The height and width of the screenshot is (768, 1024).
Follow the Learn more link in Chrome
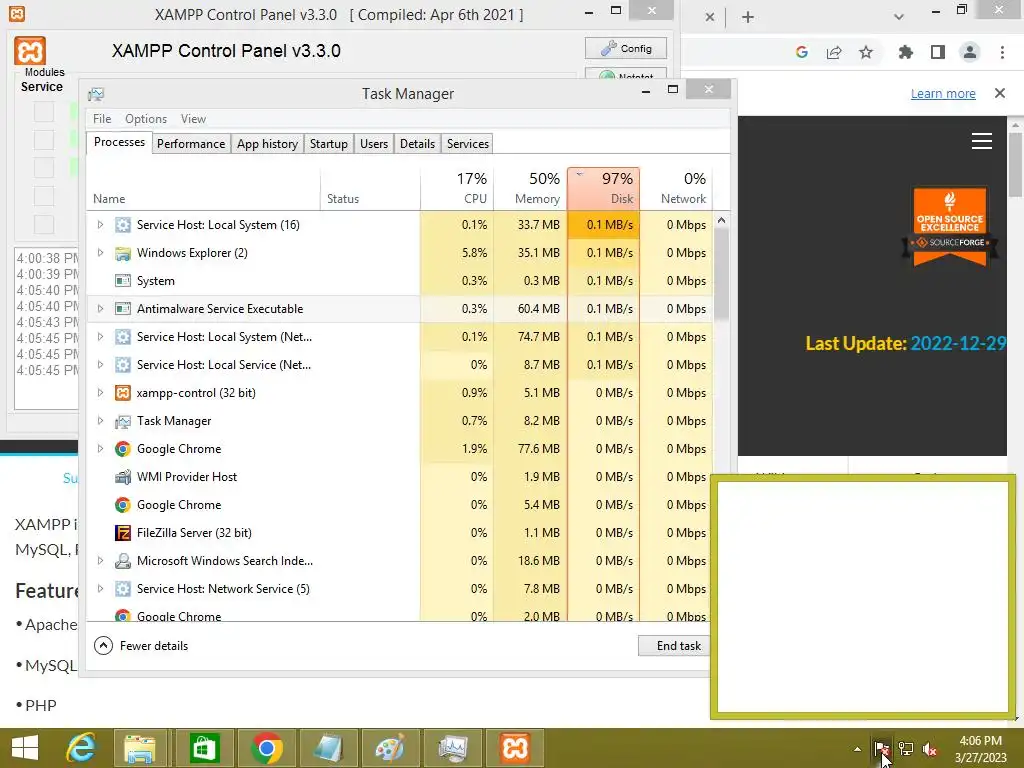click(943, 93)
